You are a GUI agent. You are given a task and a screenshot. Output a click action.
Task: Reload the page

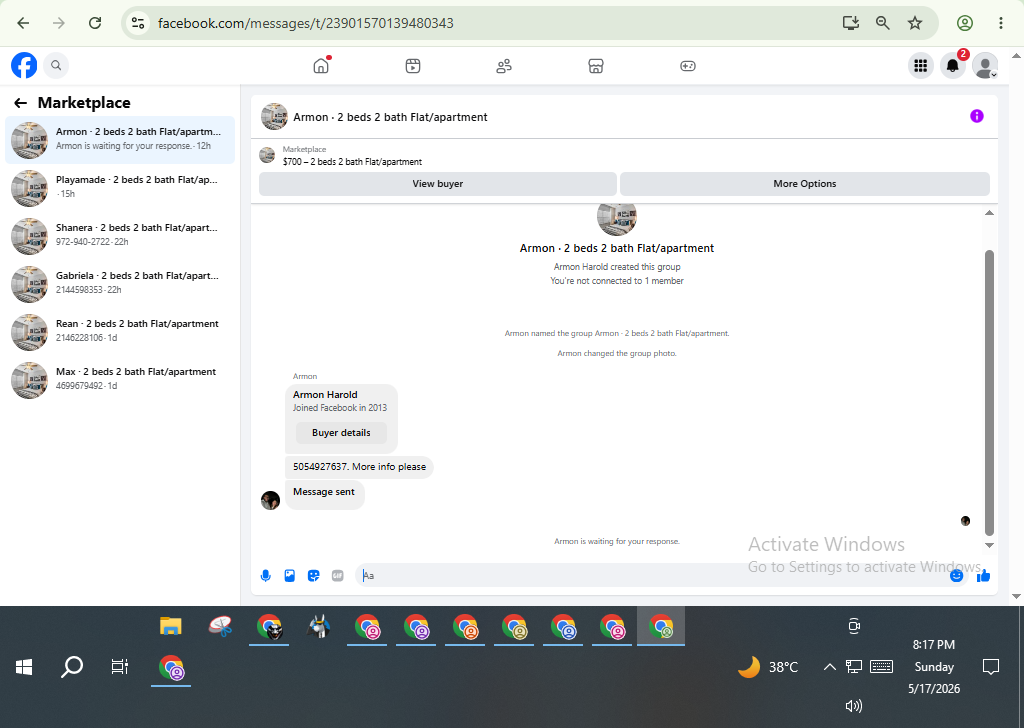(95, 23)
